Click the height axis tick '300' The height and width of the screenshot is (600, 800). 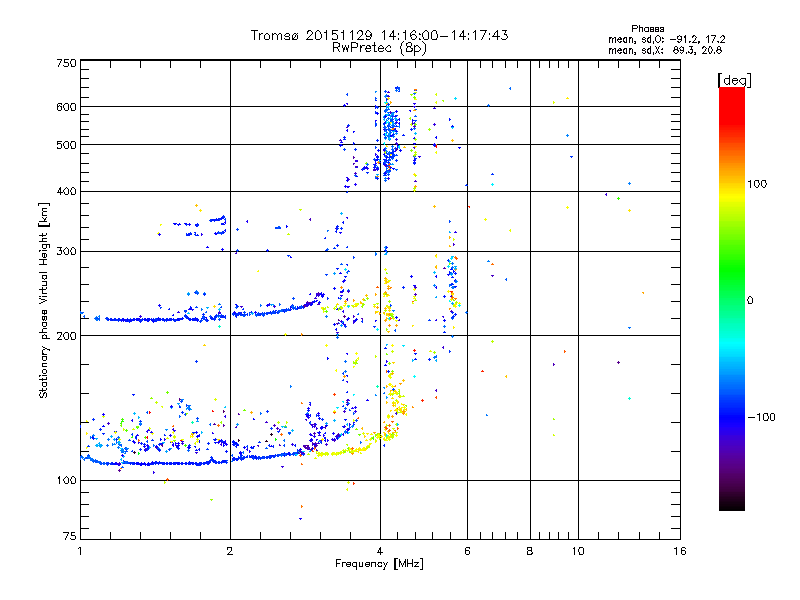66,251
